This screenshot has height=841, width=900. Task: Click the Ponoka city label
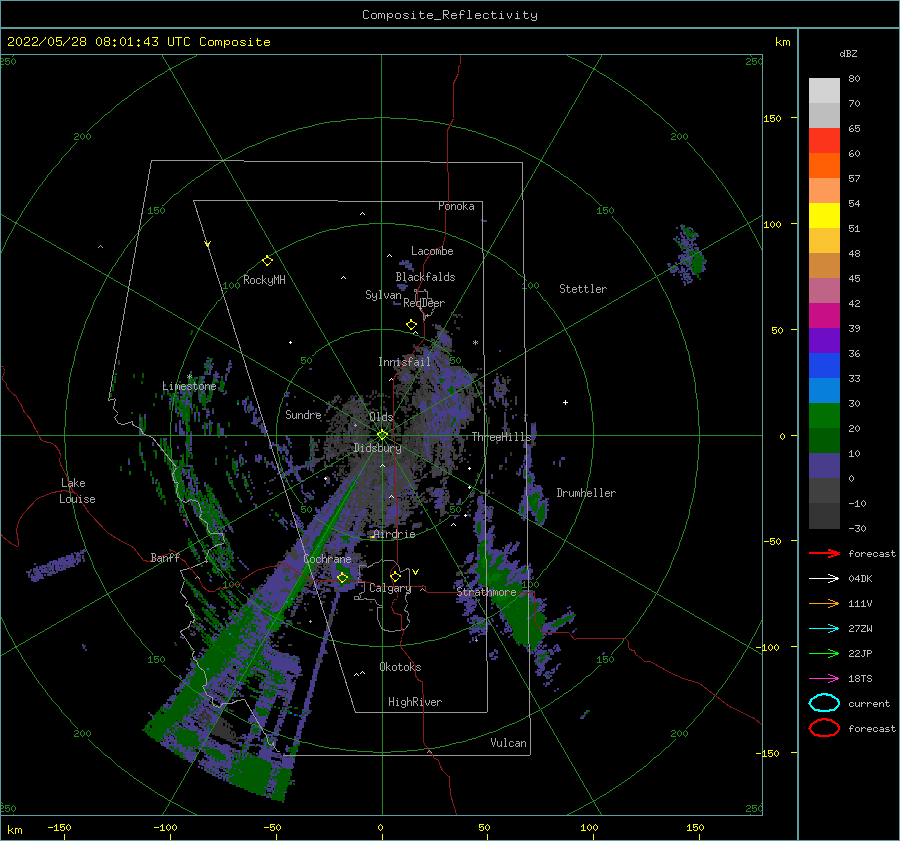(x=456, y=206)
